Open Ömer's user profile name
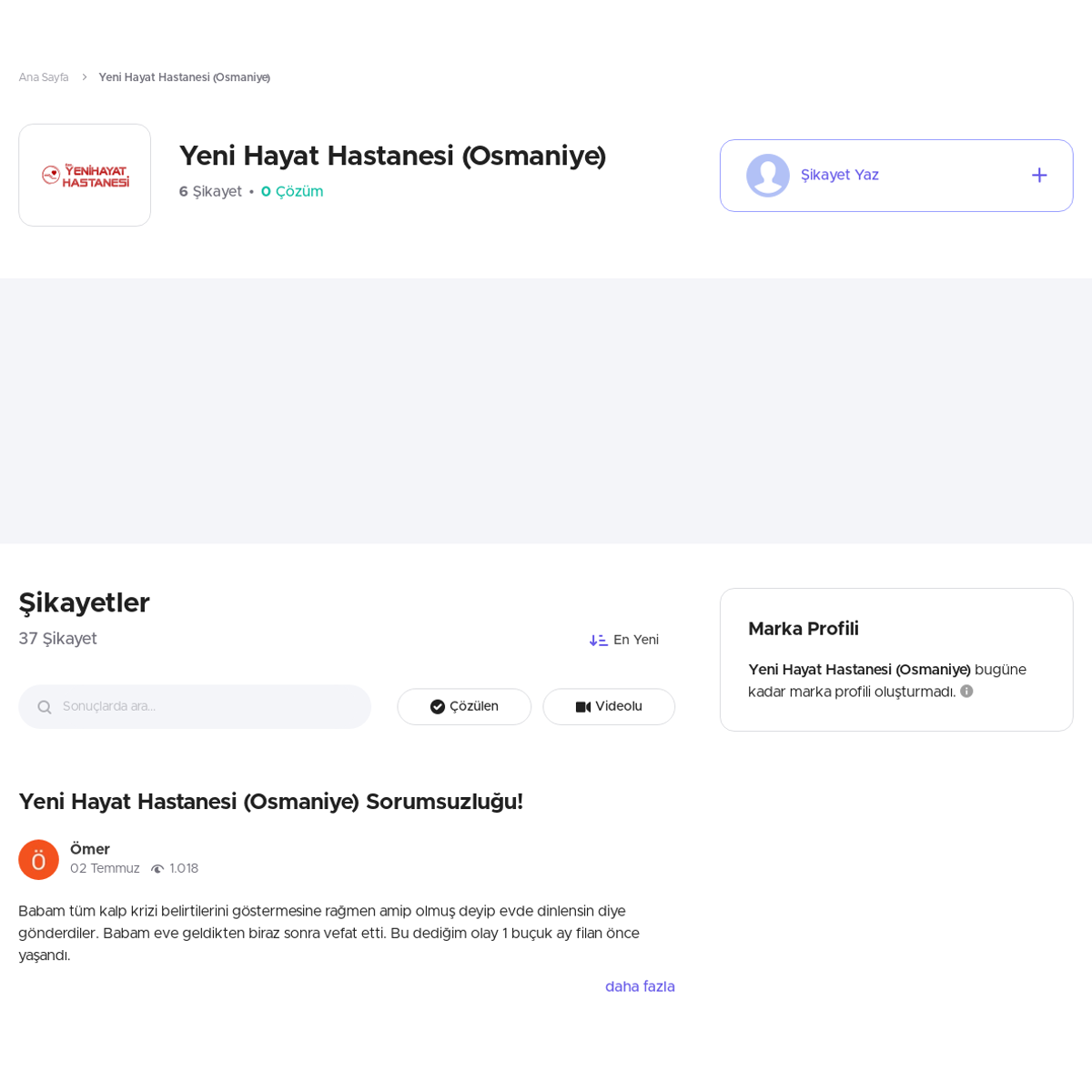 click(90, 849)
